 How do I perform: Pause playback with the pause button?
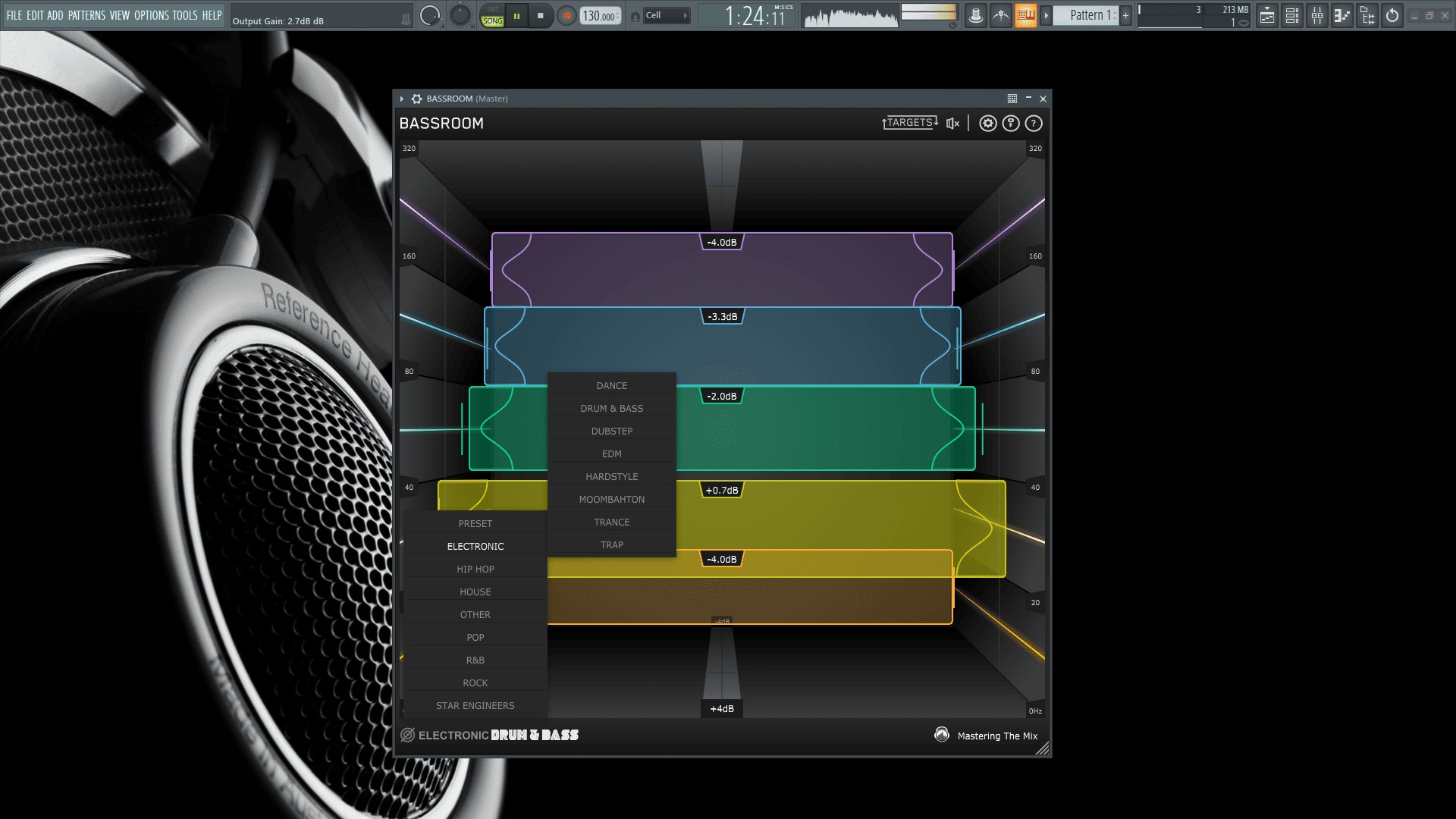516,15
